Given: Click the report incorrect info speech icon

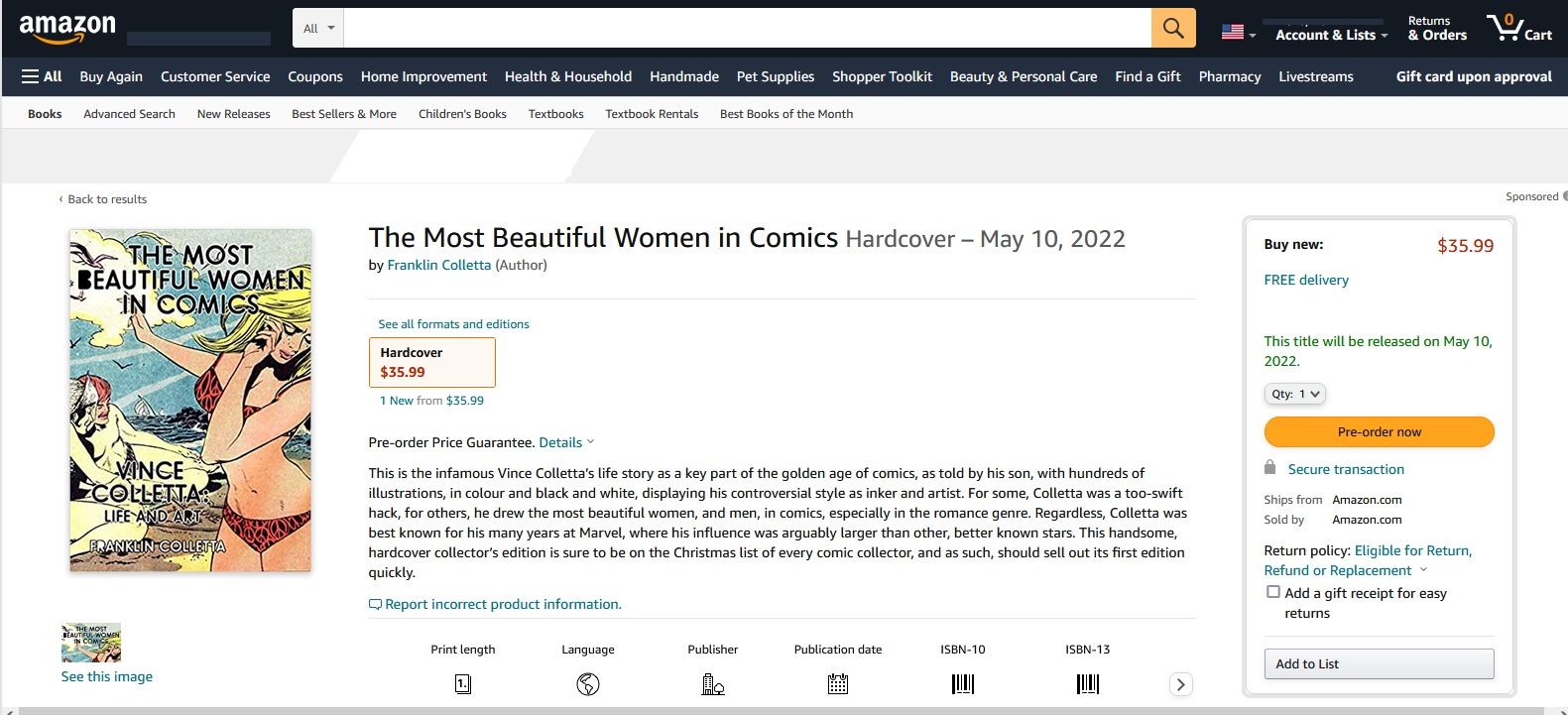Looking at the screenshot, I should [375, 604].
